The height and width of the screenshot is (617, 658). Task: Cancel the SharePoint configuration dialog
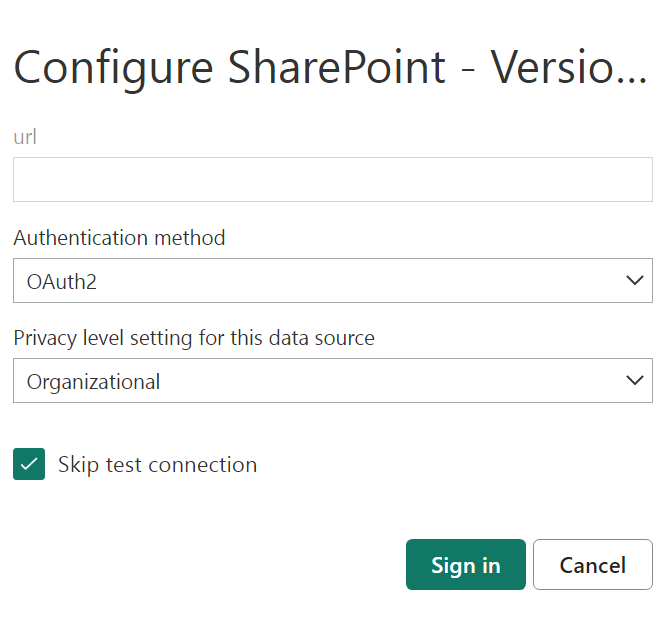click(x=592, y=565)
